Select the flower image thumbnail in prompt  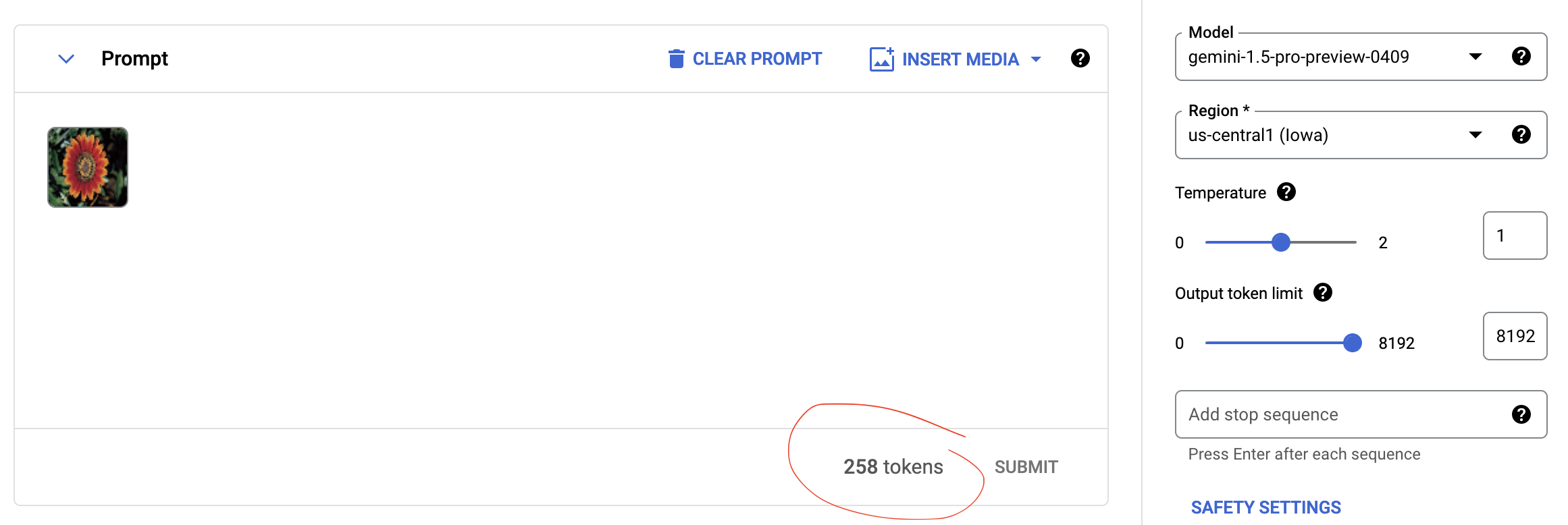88,167
